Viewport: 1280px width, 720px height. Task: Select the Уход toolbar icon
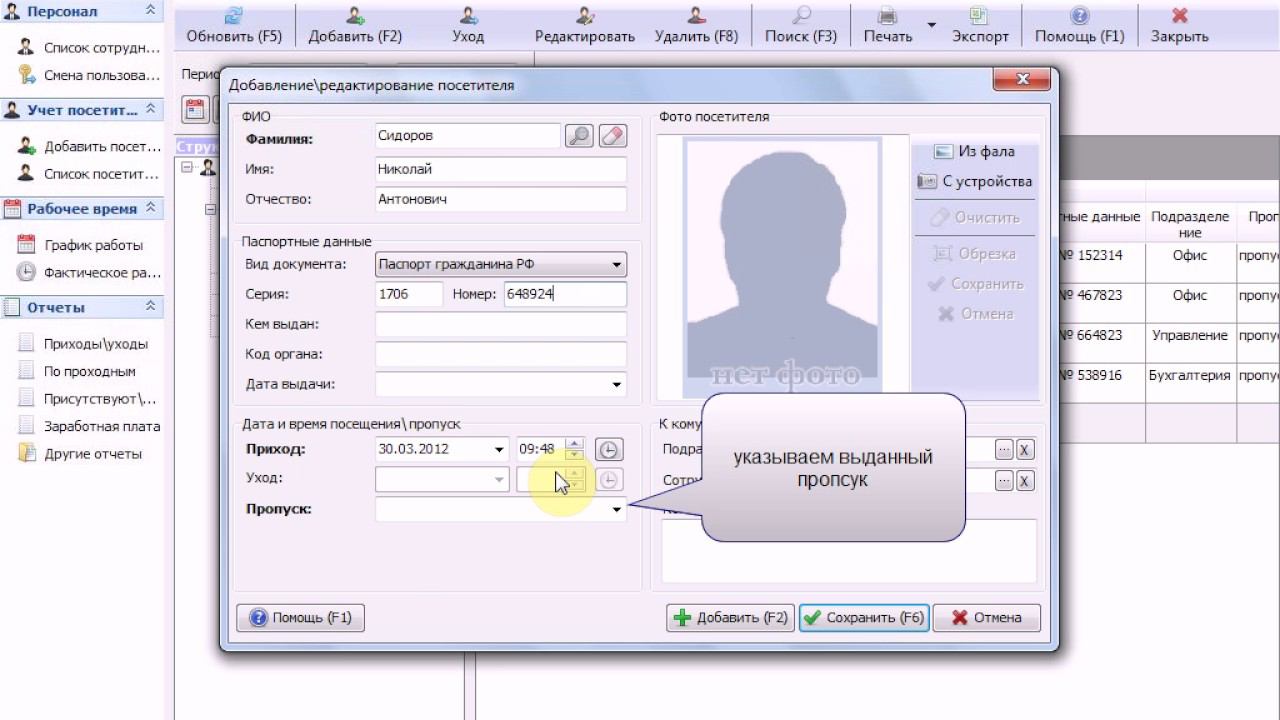click(467, 15)
